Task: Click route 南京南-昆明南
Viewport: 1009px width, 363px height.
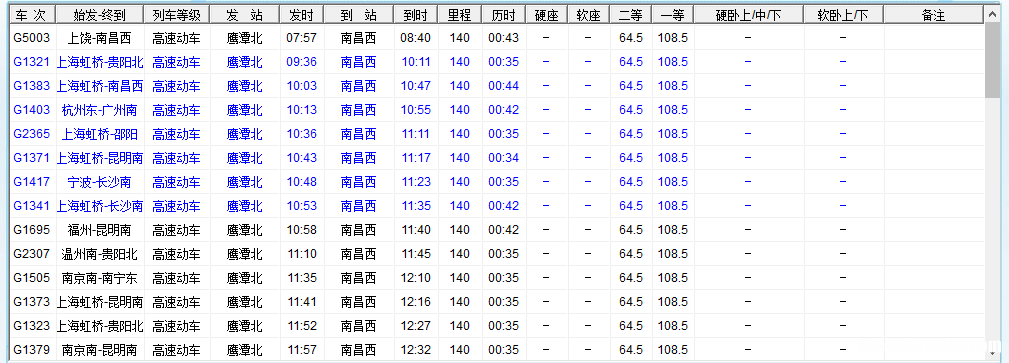Action: pyautogui.click(x=100, y=350)
